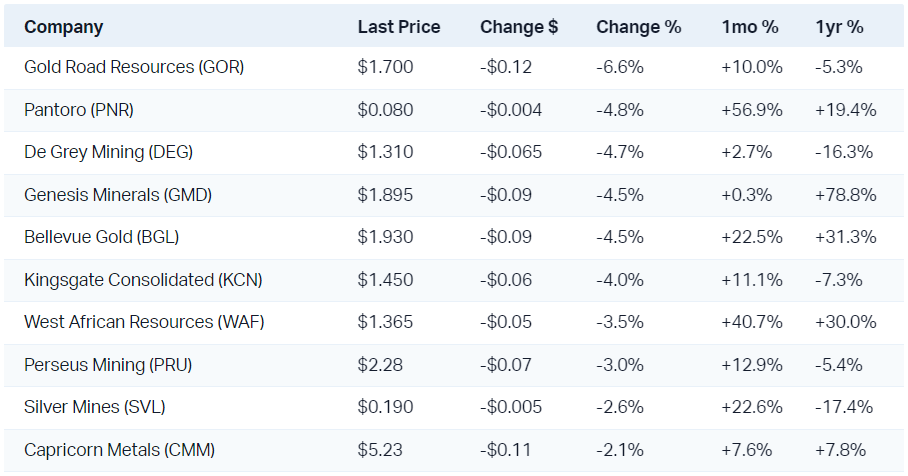The height and width of the screenshot is (476, 908).
Task: Select De Grey Mining (DEG) row
Action: 108,152
